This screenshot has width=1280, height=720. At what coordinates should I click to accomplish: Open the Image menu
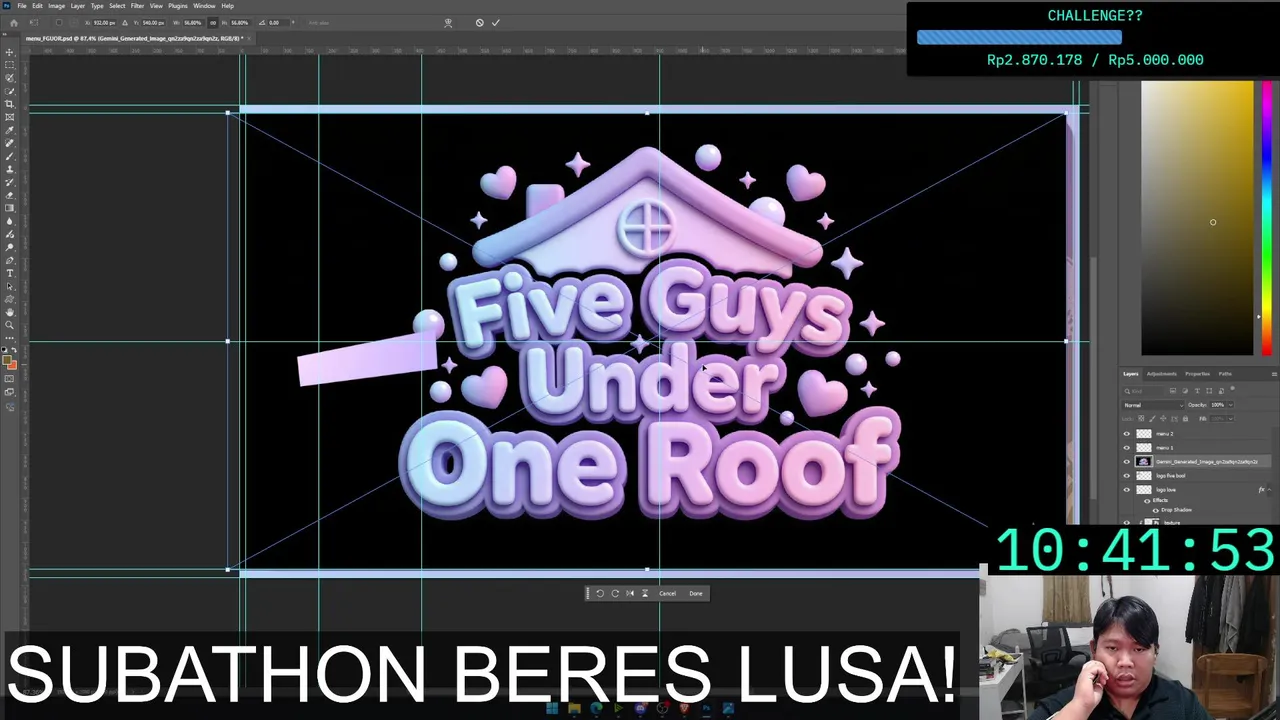tap(56, 6)
